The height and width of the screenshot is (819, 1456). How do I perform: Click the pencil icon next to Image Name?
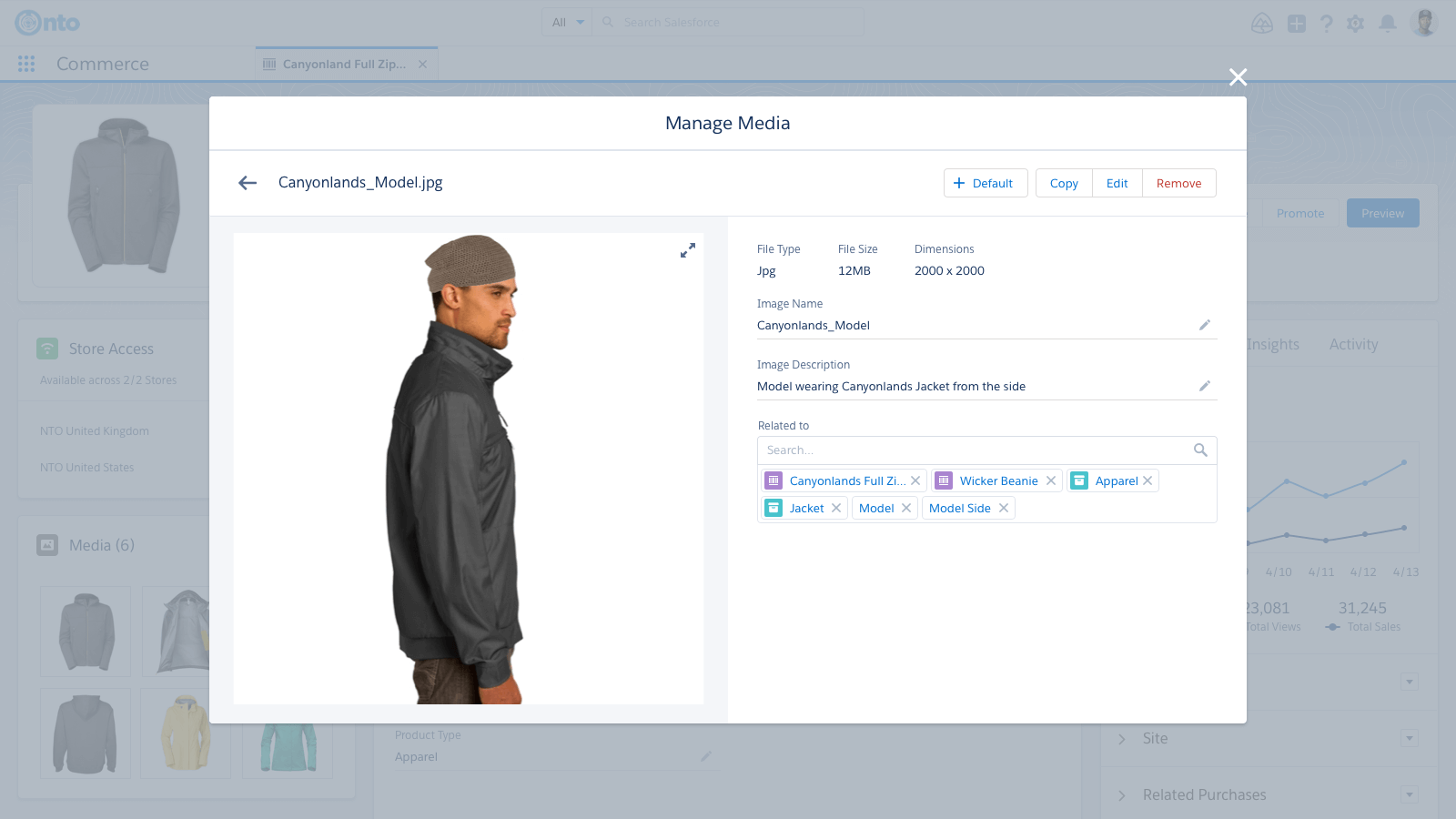coord(1204,325)
